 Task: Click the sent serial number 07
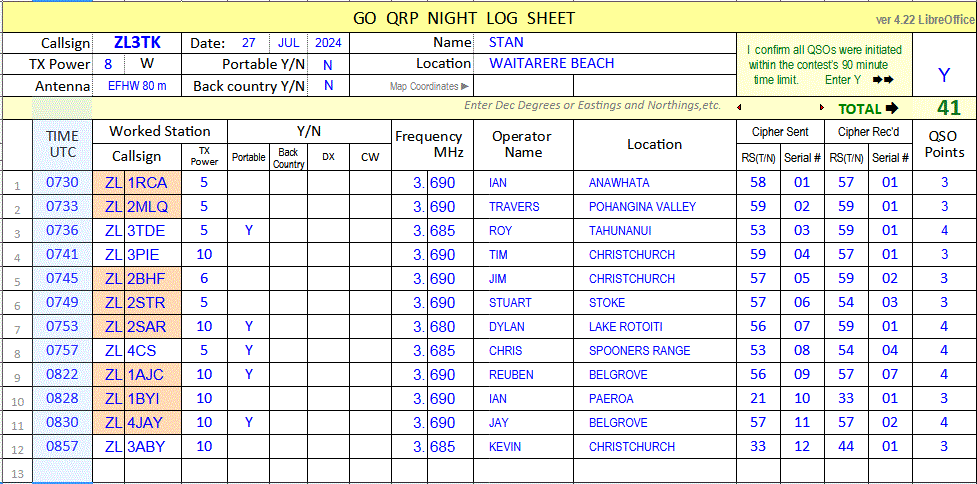(802, 326)
